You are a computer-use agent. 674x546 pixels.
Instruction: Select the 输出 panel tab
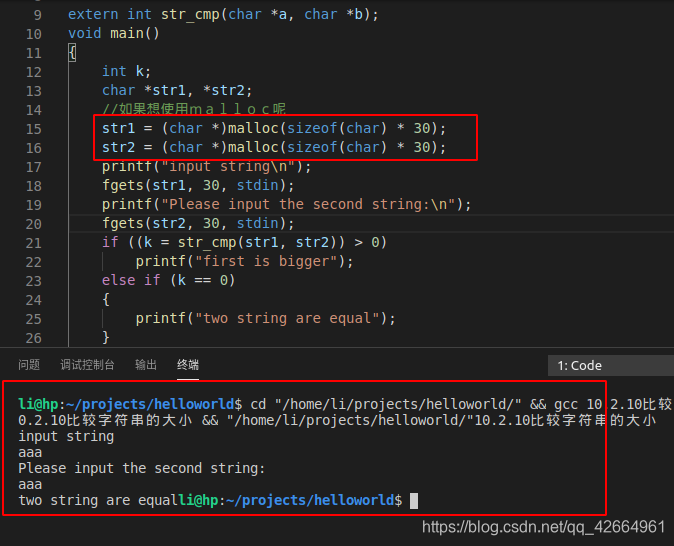tap(146, 365)
